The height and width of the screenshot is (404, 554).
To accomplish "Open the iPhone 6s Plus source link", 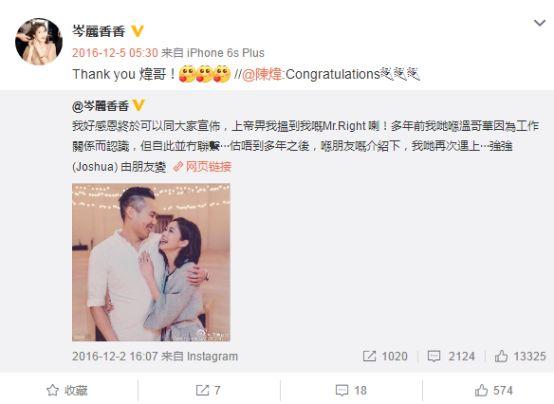I will [x=225, y=53].
